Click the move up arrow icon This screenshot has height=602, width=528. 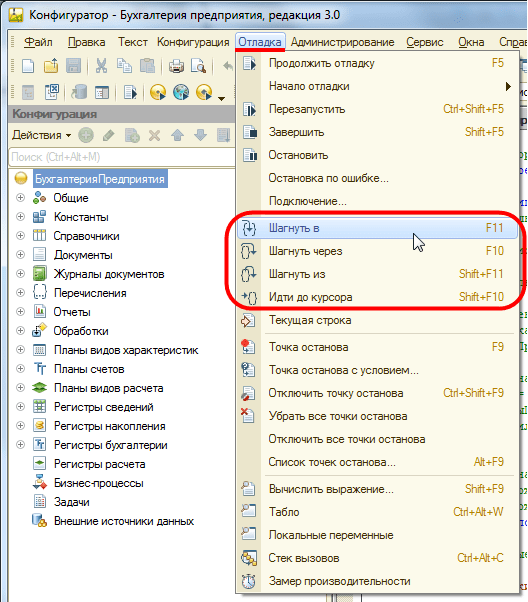(x=177, y=135)
